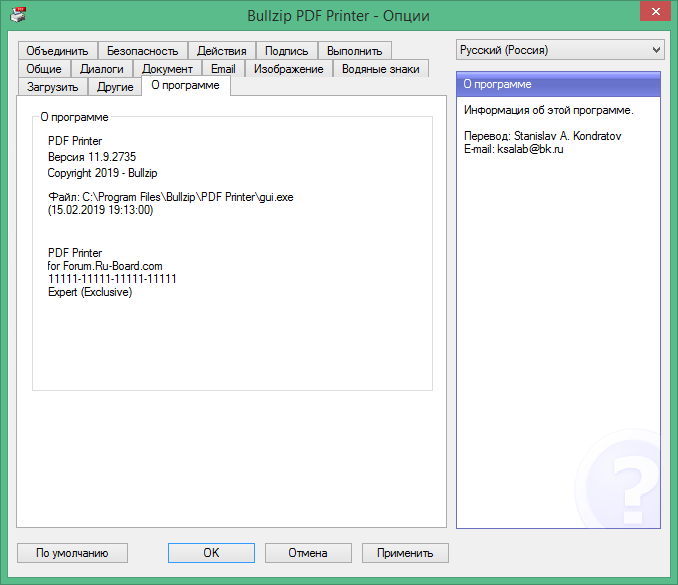Select the Другие tab

pyautogui.click(x=115, y=87)
